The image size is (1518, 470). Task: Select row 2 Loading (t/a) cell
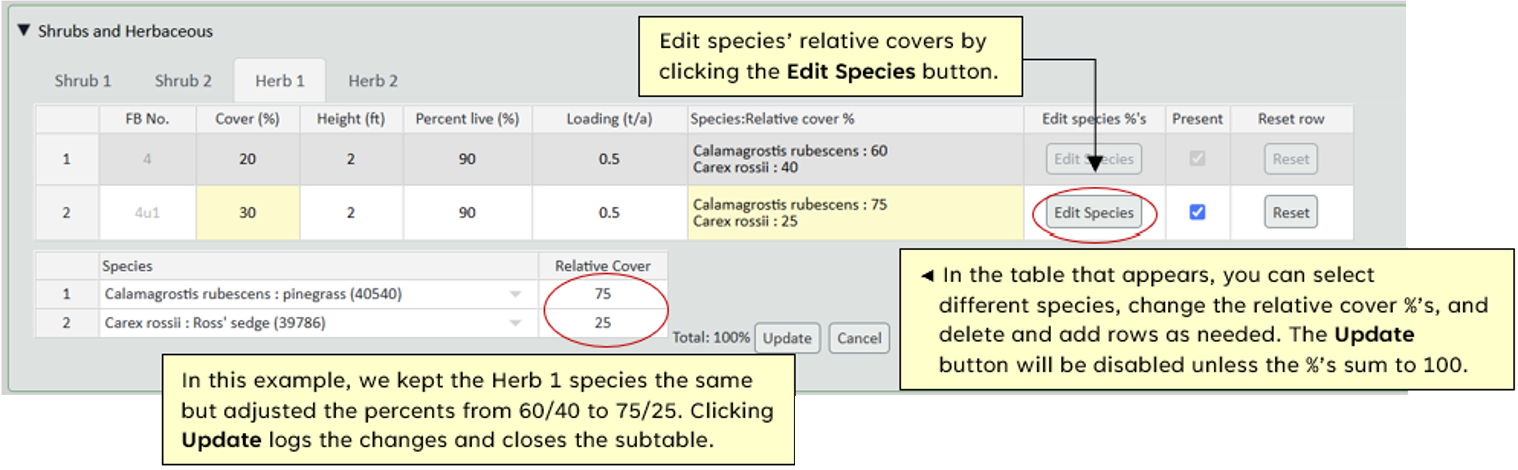609,213
